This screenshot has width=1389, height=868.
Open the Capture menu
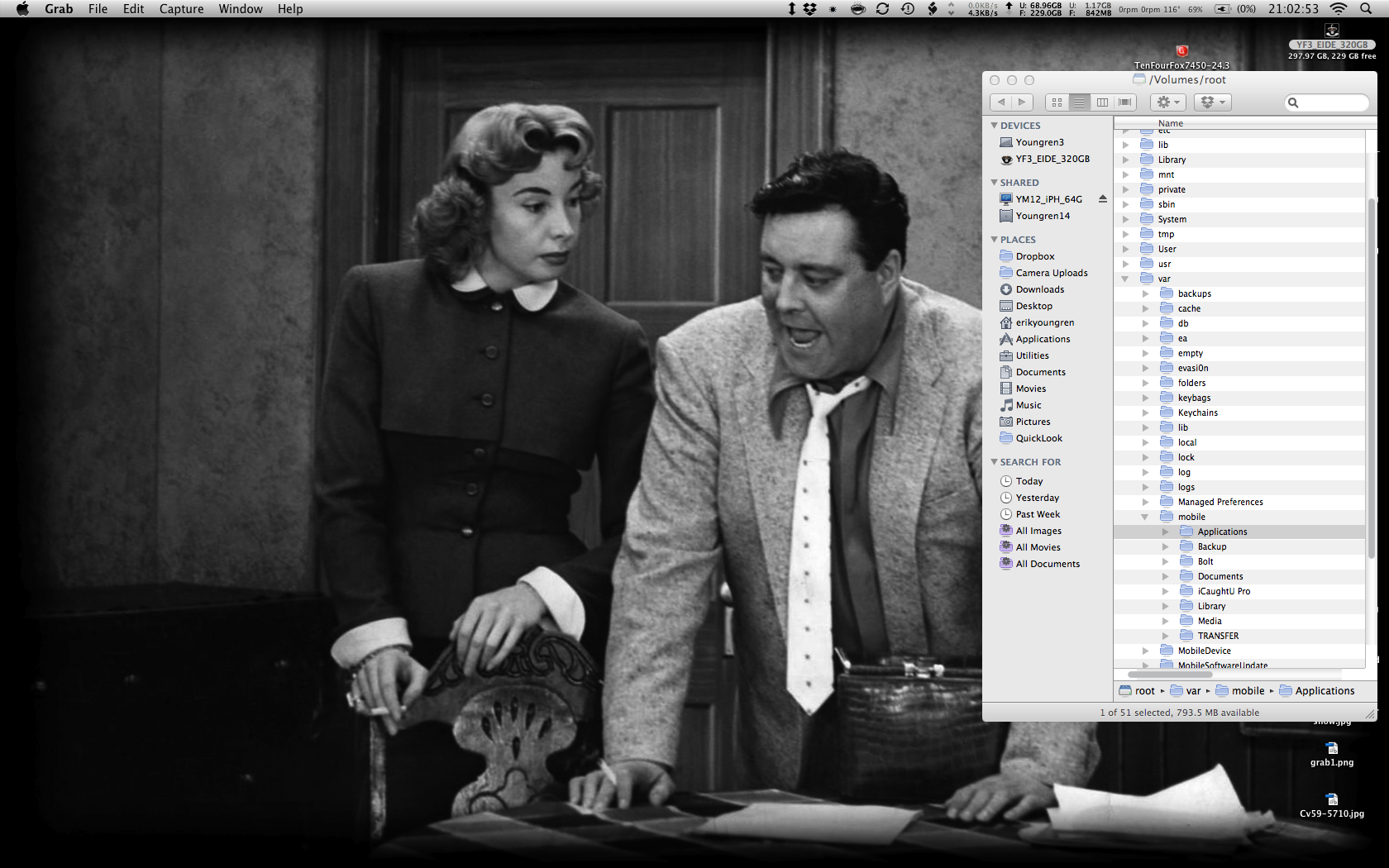(181, 9)
